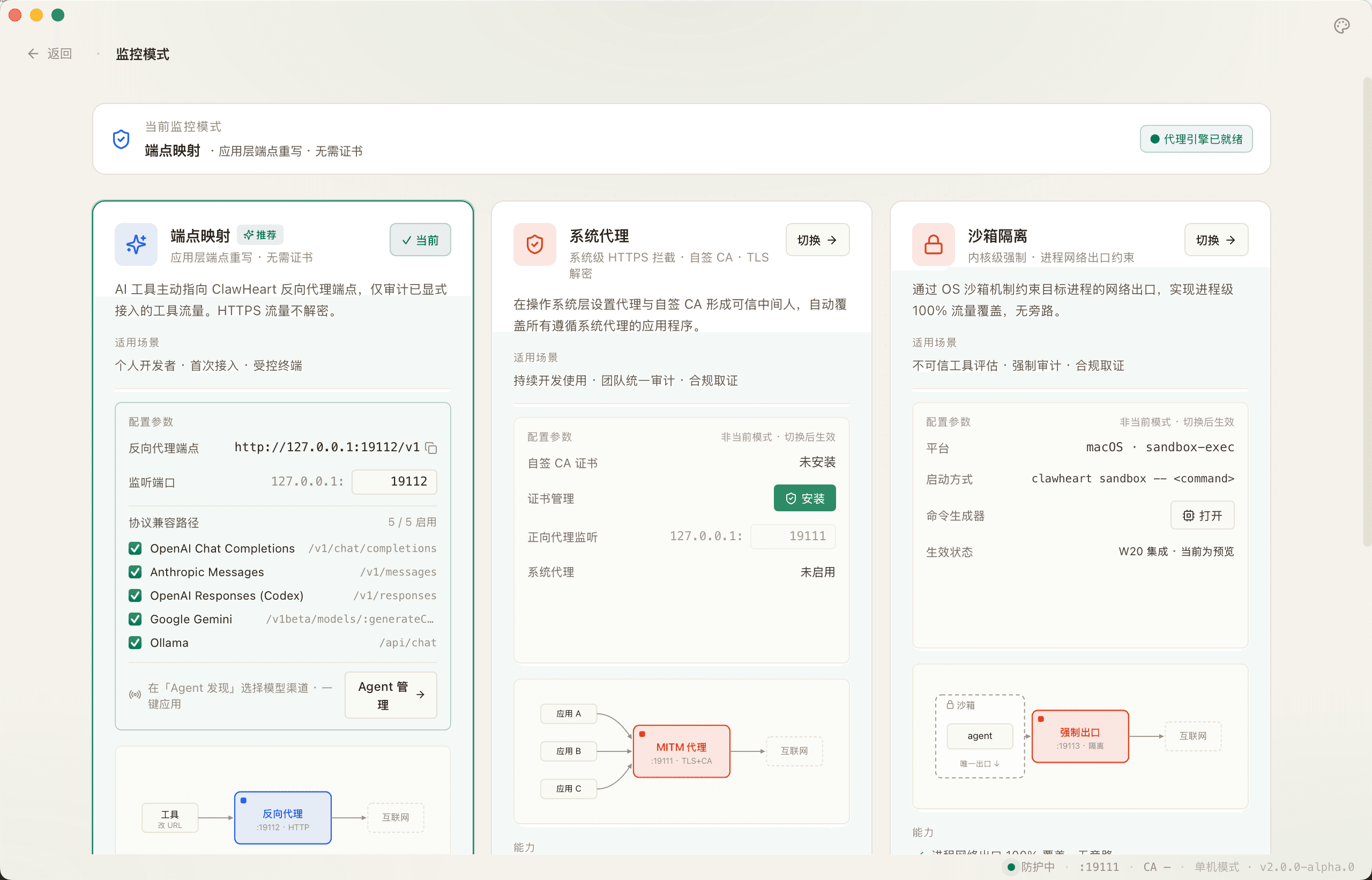Click the 应用 A diagram node
The height and width of the screenshot is (880, 1372).
(569, 714)
